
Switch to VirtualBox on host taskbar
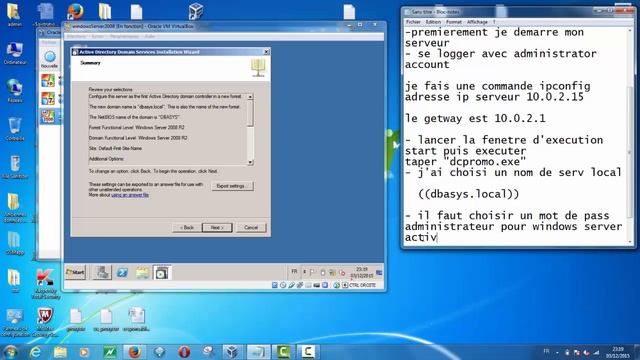[233, 352]
